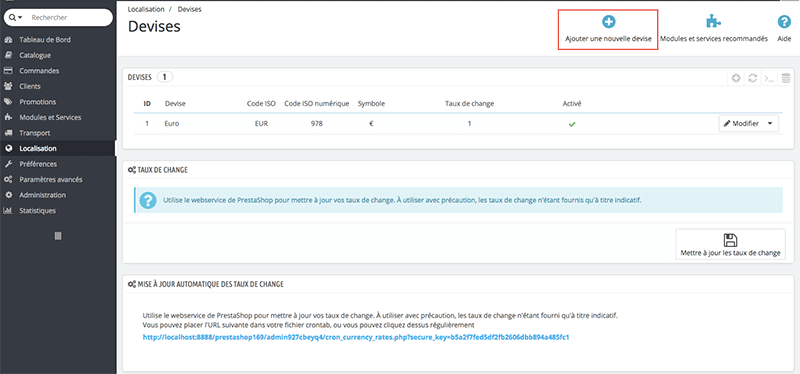The image size is (800, 374).
Task: Click the Rechercher search field
Action: pyautogui.click(x=69, y=17)
